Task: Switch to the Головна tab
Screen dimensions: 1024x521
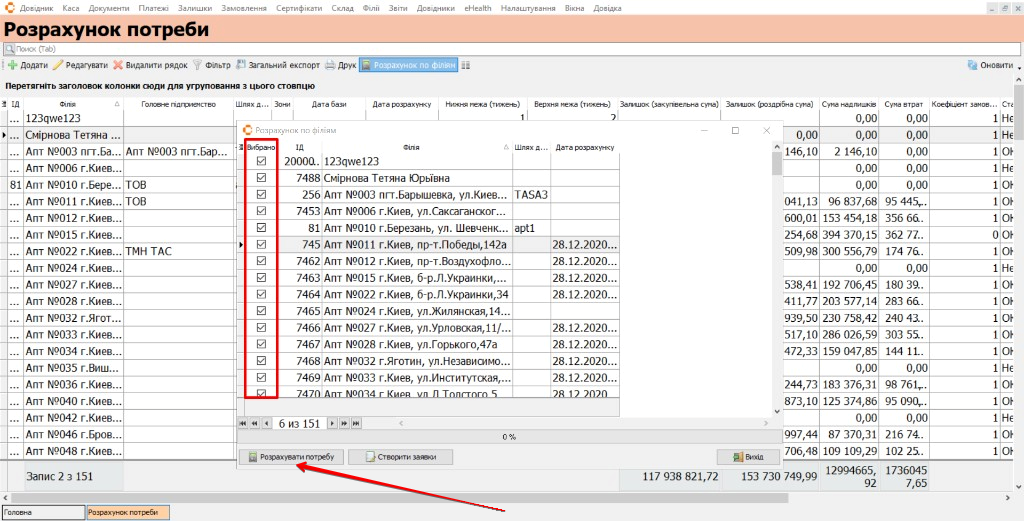Action: tap(43, 513)
